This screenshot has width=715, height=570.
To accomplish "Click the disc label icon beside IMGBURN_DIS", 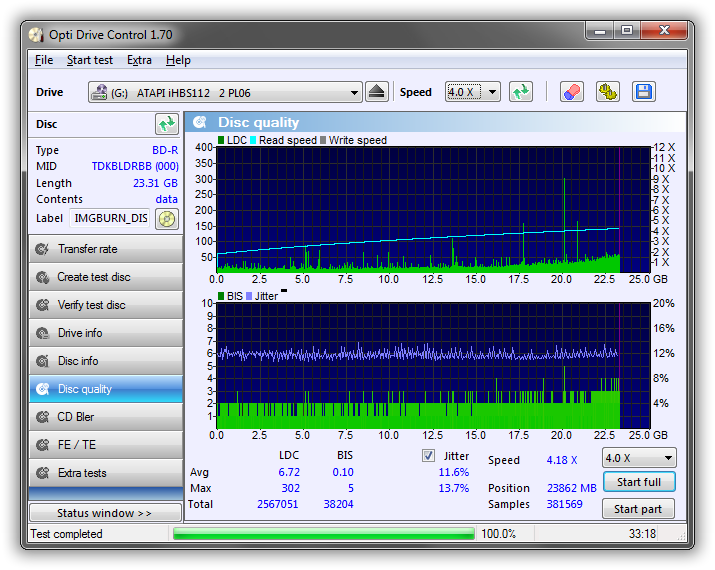I will 167,219.
